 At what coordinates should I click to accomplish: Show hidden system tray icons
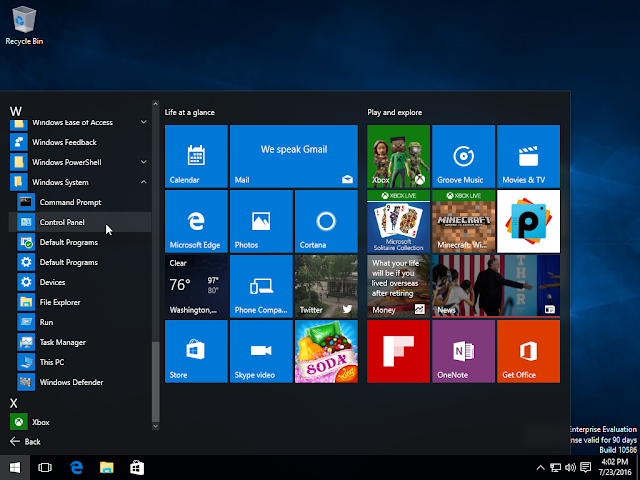tap(540, 468)
